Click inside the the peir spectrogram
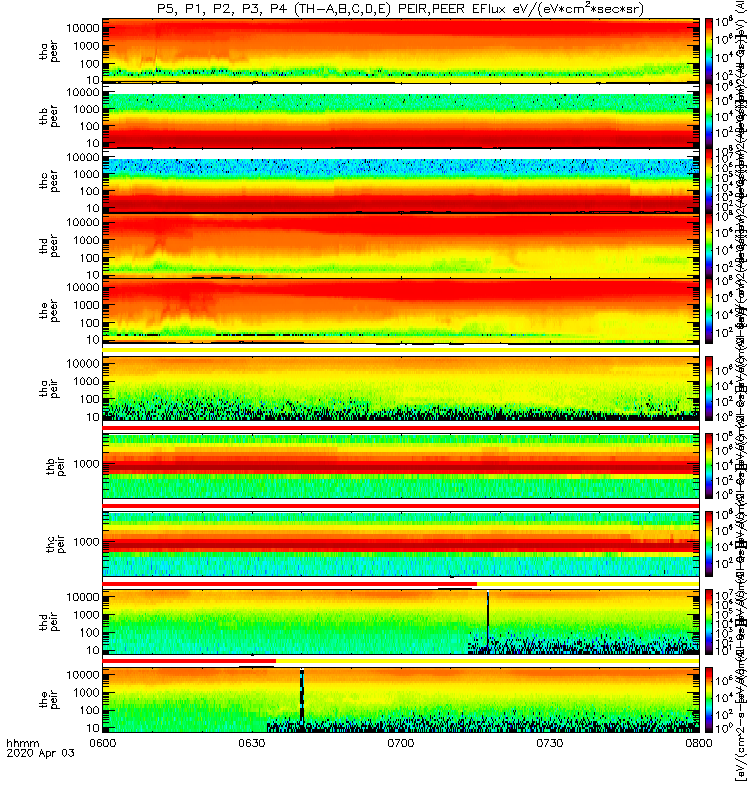This screenshot has width=750, height=800. coord(401,699)
